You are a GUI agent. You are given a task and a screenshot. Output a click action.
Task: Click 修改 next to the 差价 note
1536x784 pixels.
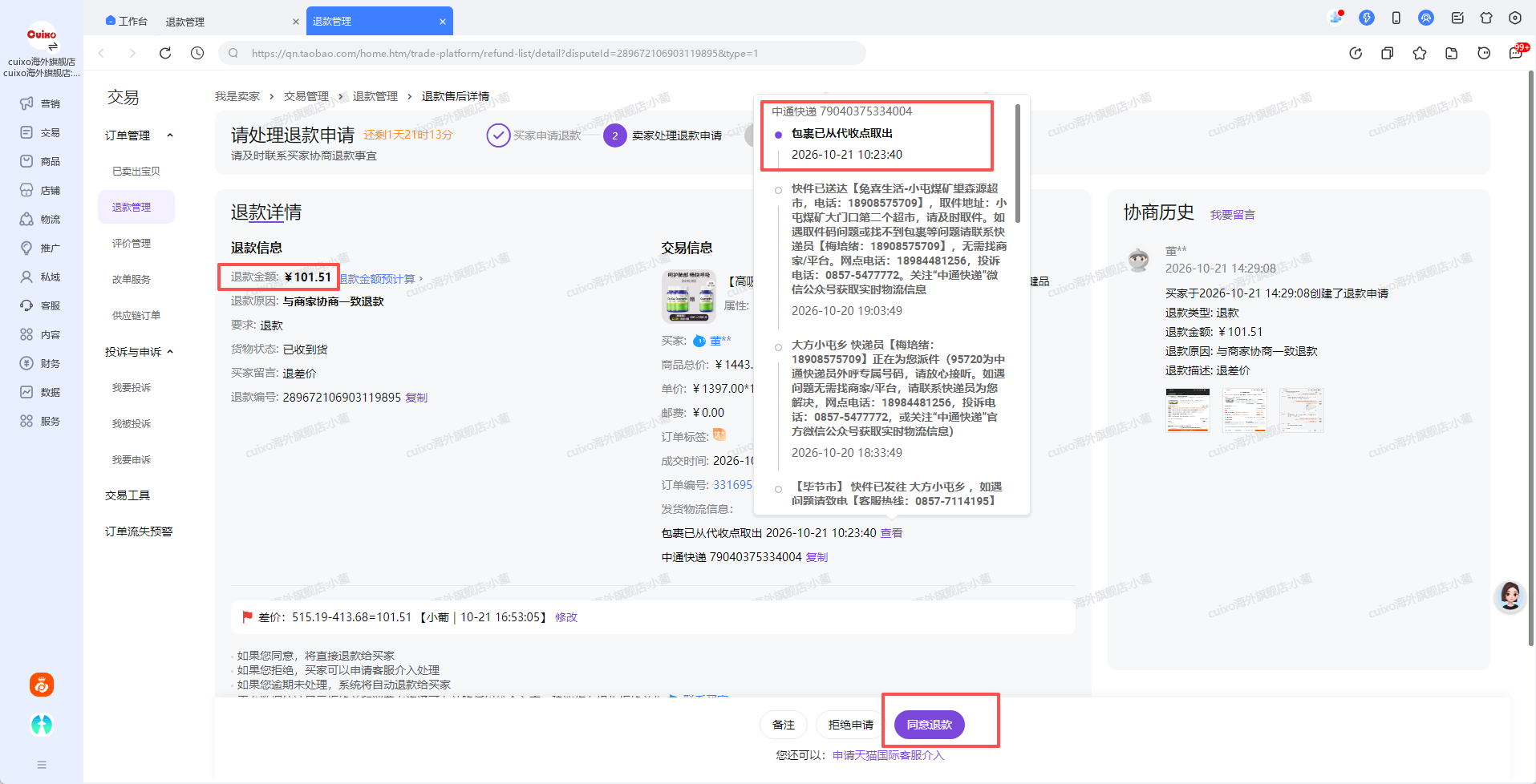click(566, 617)
